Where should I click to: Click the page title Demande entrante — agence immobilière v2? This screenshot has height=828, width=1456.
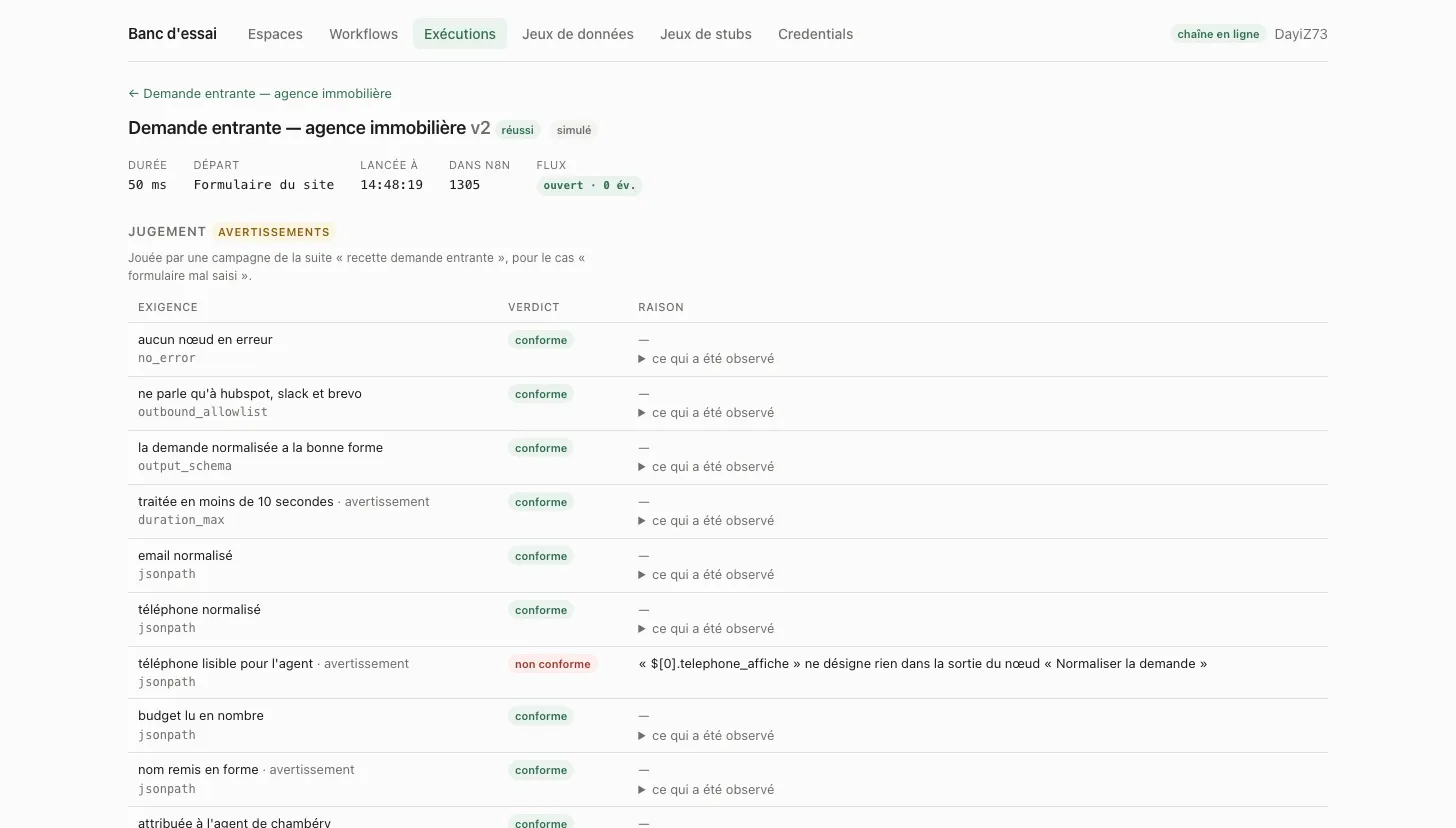tap(309, 128)
